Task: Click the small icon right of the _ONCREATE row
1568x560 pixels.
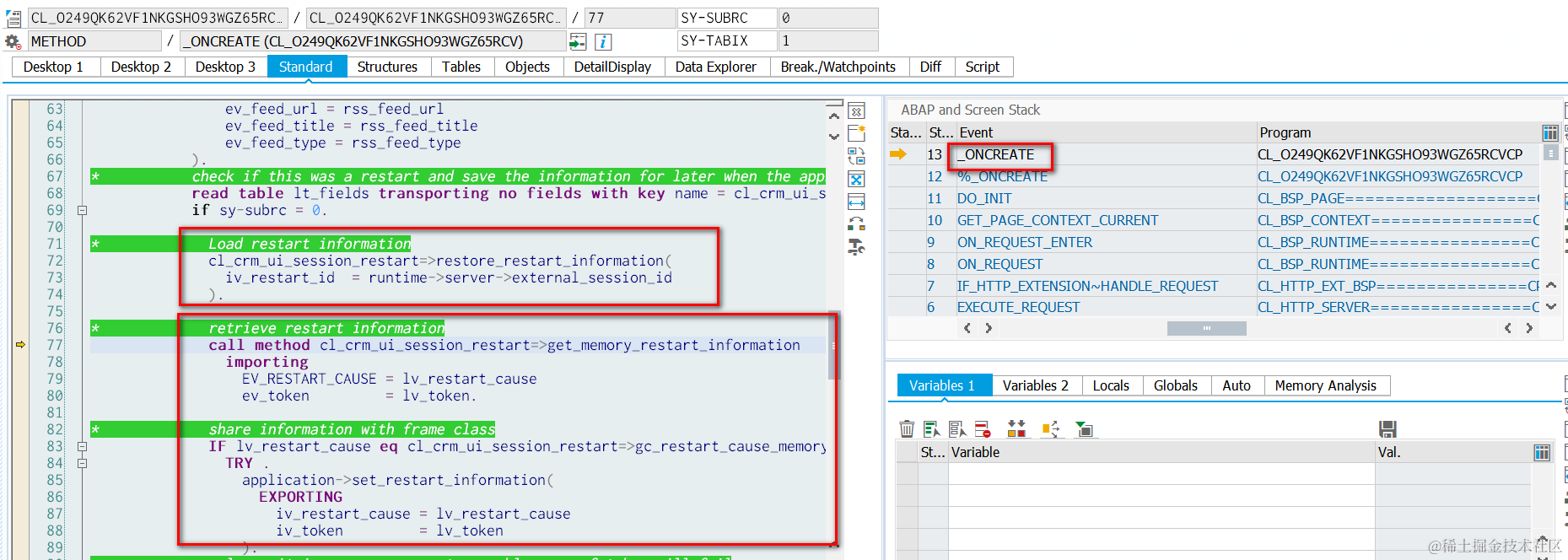Action: (x=1550, y=153)
